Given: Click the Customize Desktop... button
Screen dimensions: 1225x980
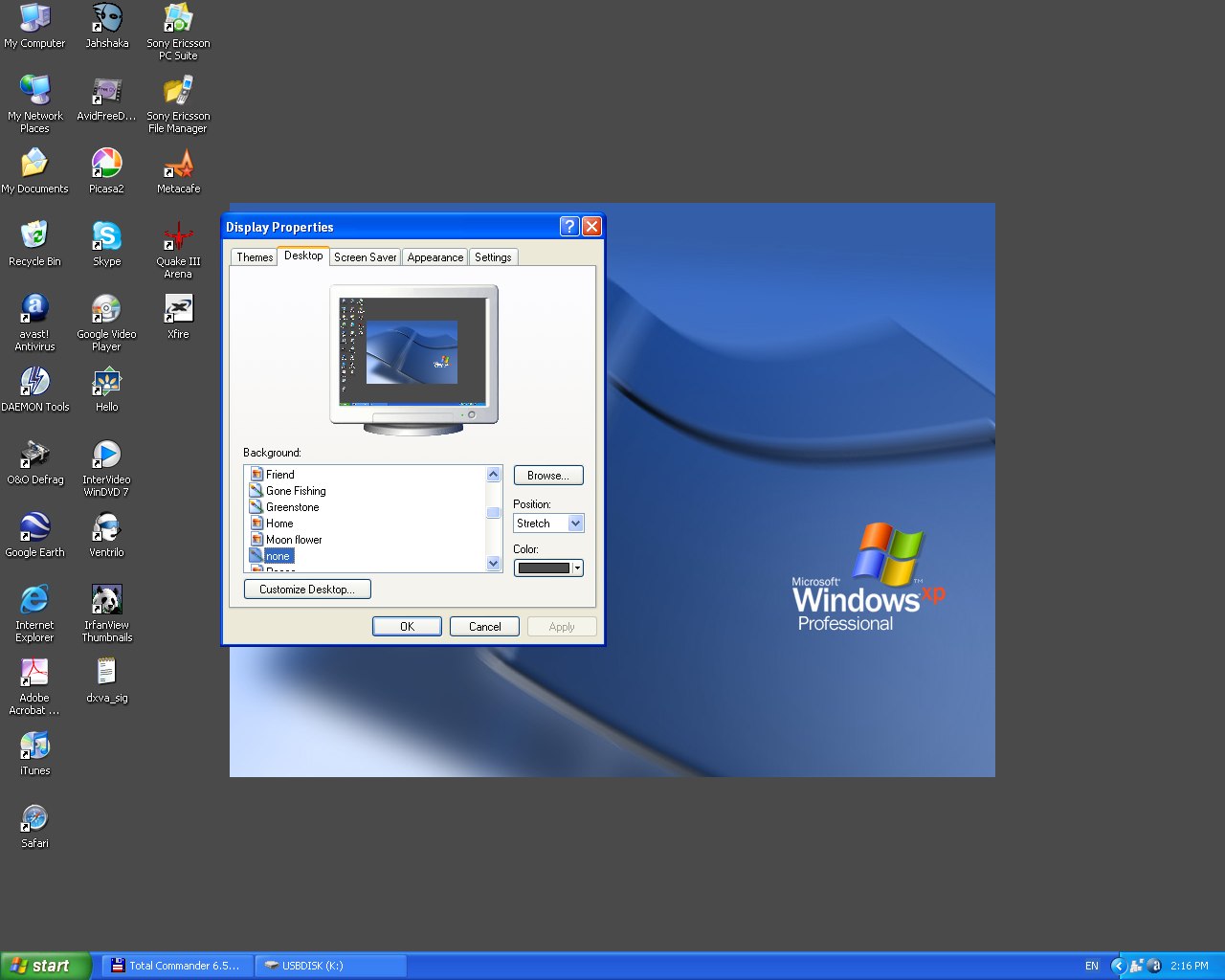Looking at the screenshot, I should click(x=307, y=590).
